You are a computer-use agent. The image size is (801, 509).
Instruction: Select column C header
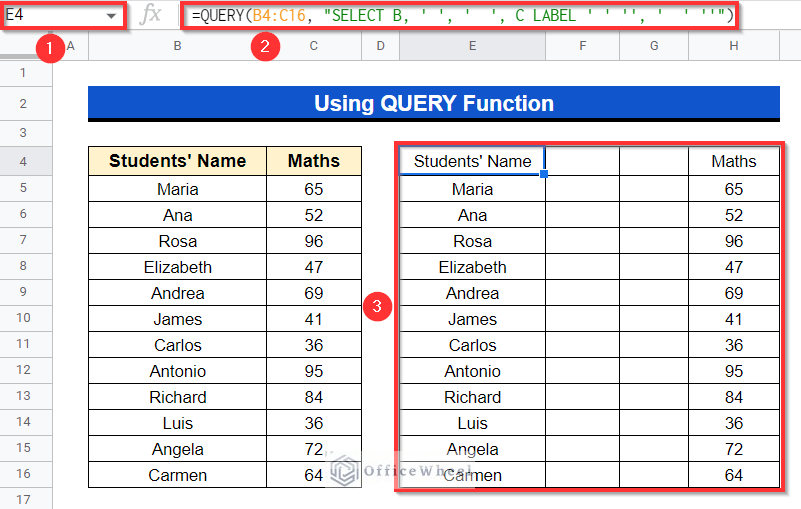[x=314, y=46]
